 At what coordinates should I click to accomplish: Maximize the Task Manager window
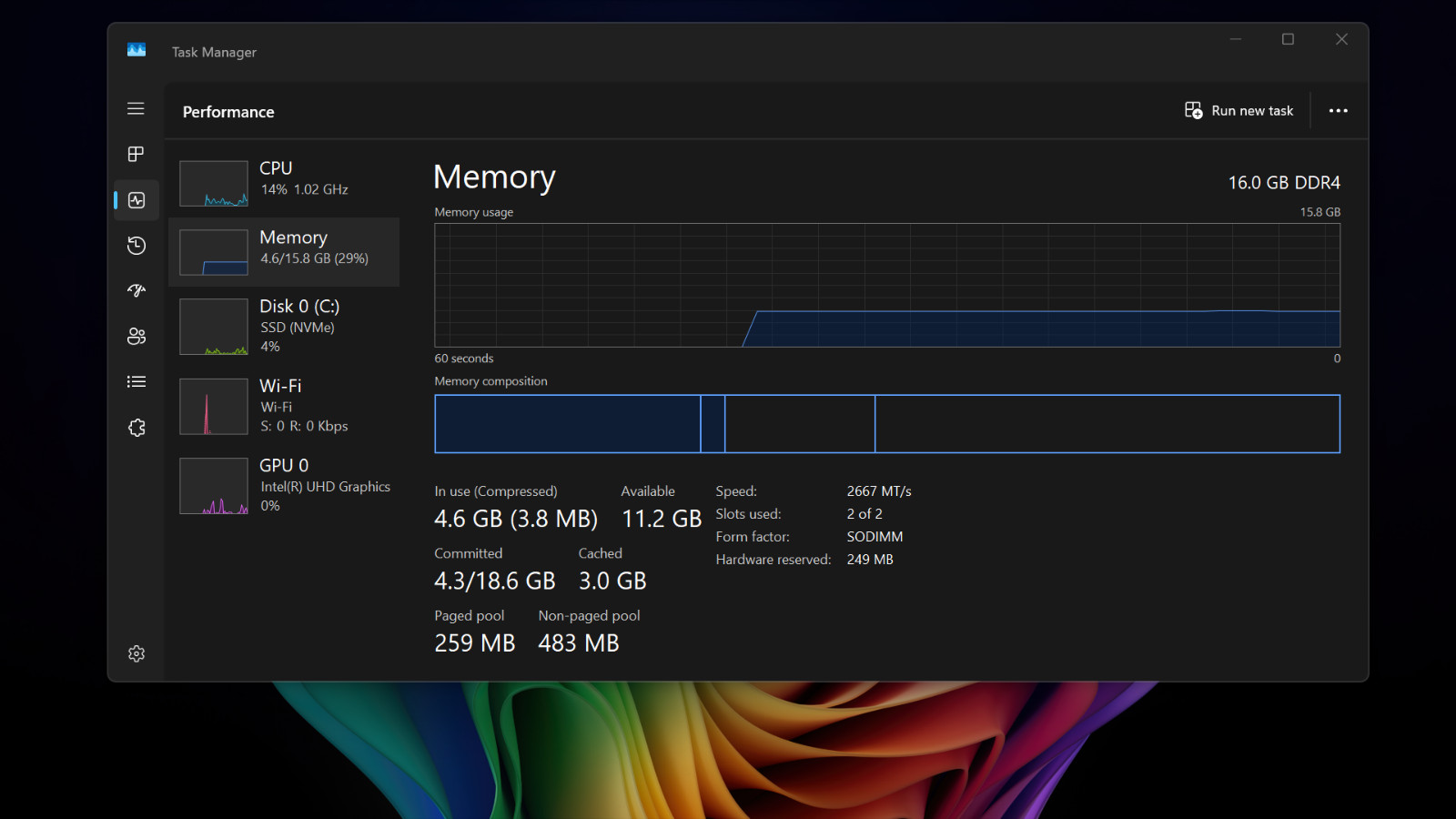[1288, 39]
